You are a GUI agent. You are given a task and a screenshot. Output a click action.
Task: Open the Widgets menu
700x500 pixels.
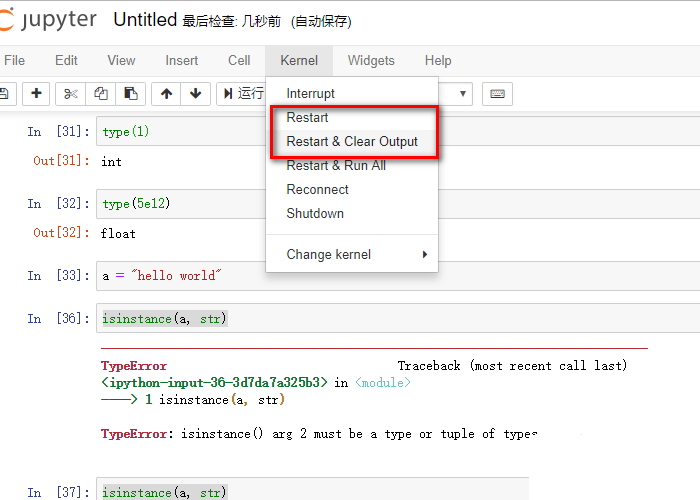[x=371, y=60]
